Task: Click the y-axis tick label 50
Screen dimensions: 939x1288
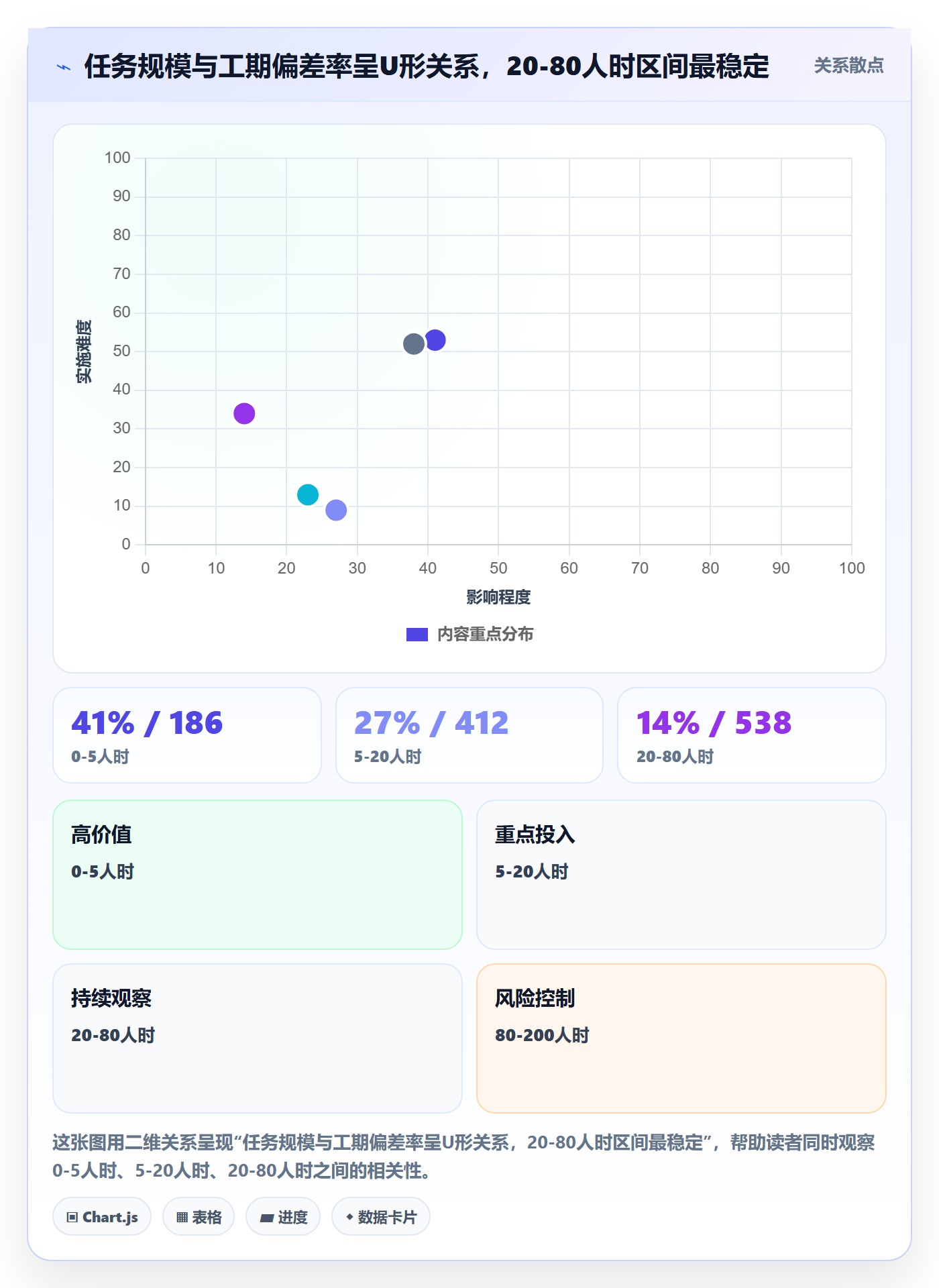Action: point(121,351)
